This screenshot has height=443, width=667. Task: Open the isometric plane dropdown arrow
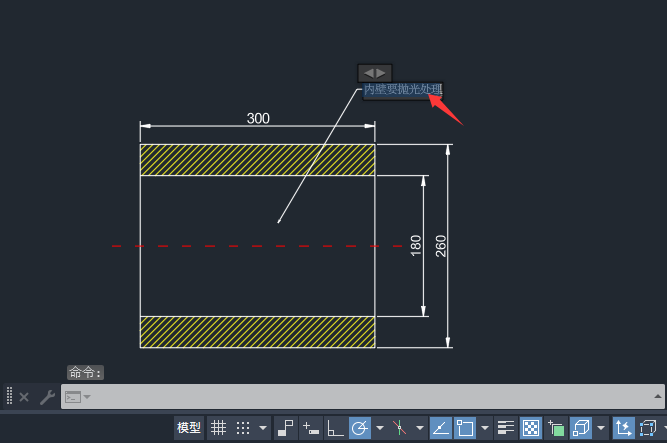coord(420,428)
